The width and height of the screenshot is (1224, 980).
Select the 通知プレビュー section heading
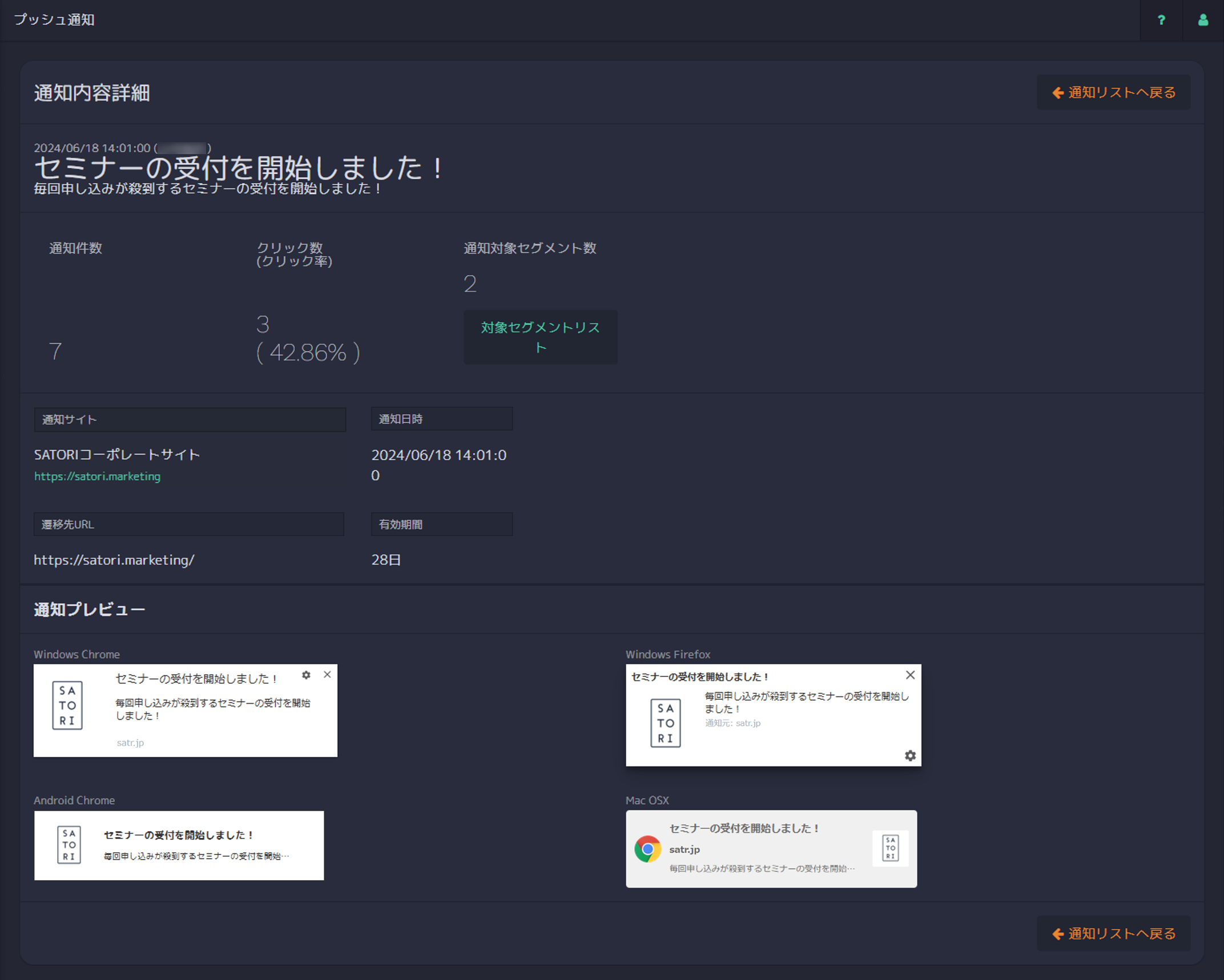pos(89,610)
